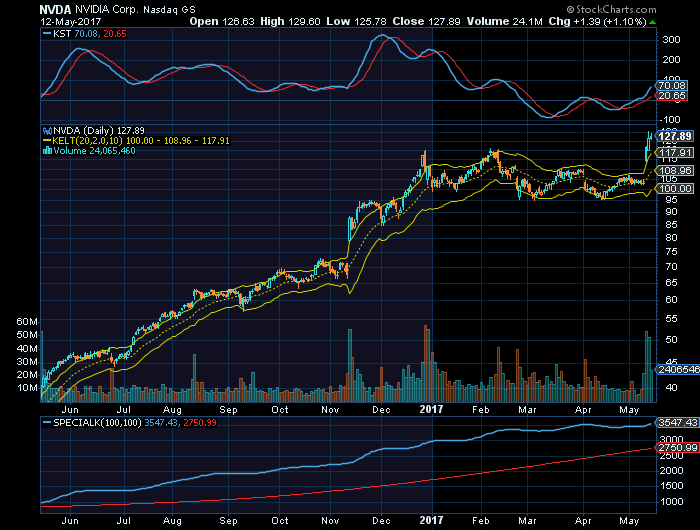Select the Volume 24.1M header value

click(504, 21)
